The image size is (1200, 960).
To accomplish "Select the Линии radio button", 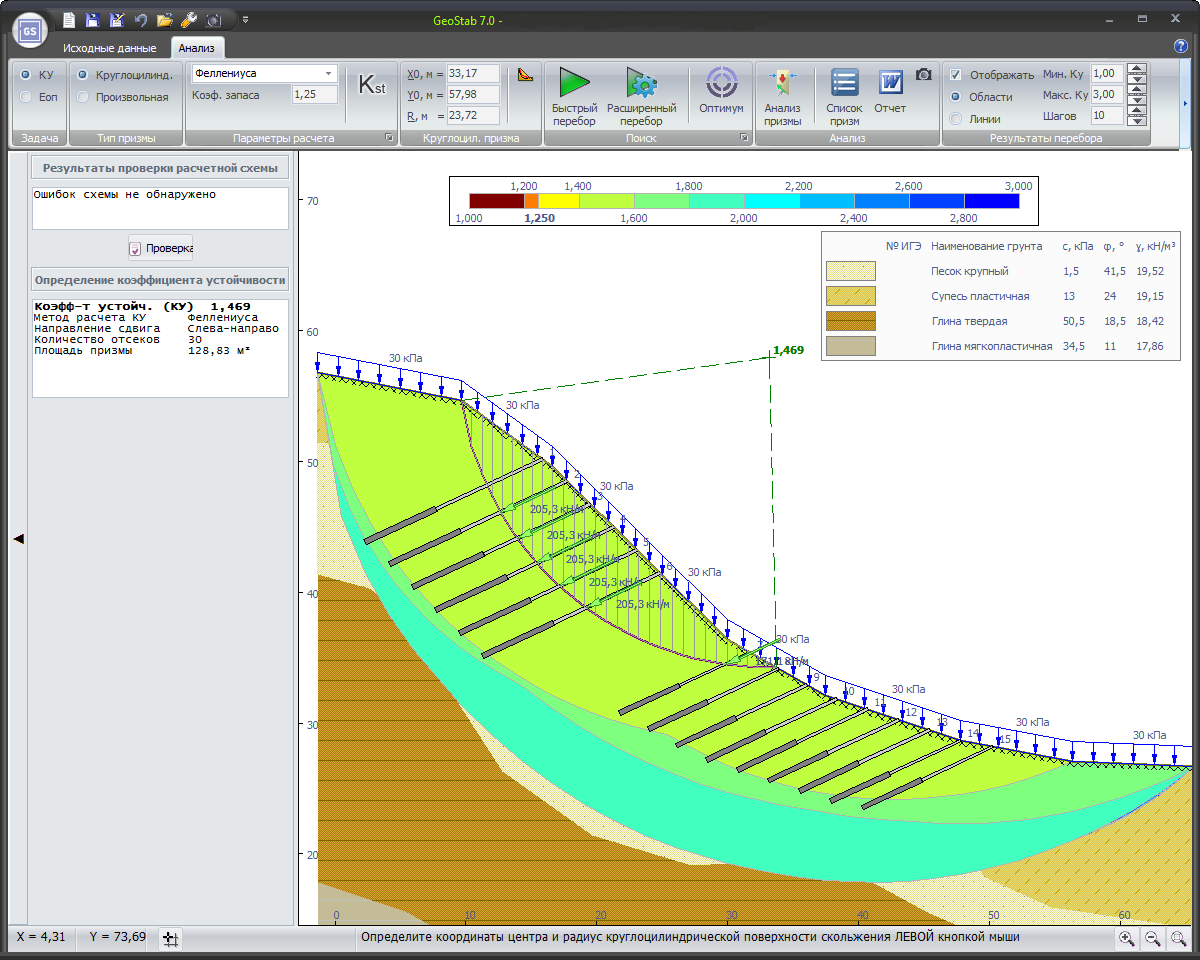I will click(956, 119).
